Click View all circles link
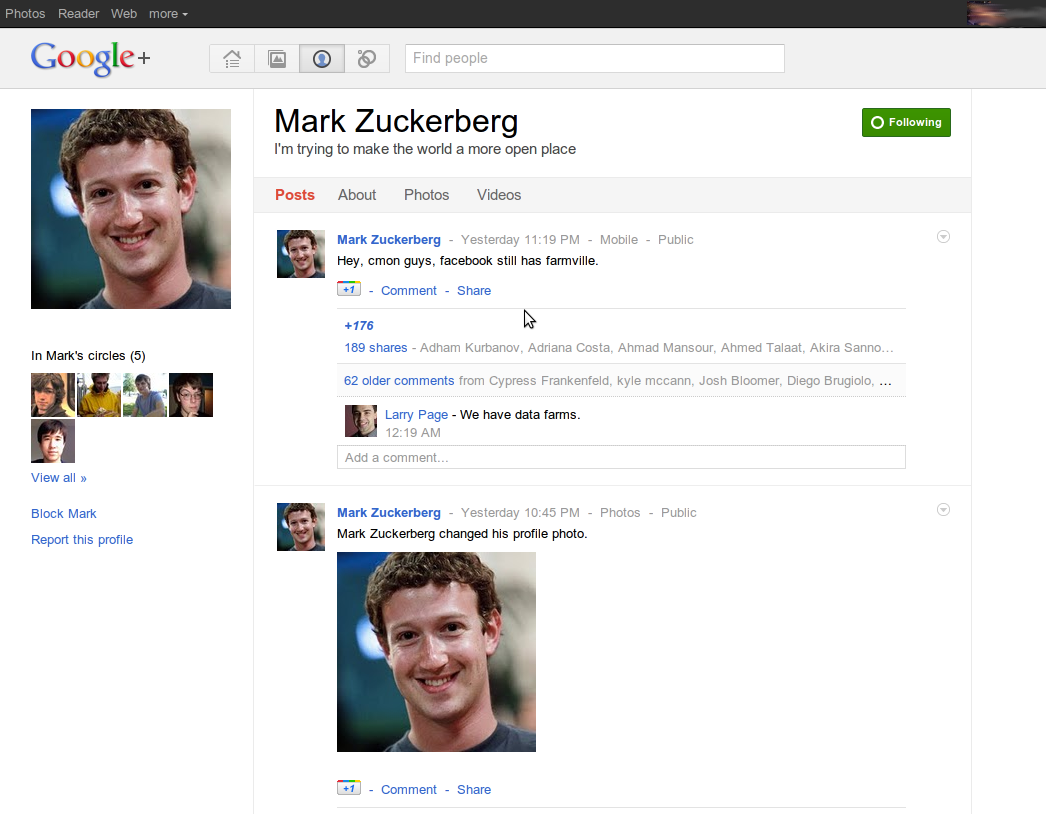 pos(59,478)
